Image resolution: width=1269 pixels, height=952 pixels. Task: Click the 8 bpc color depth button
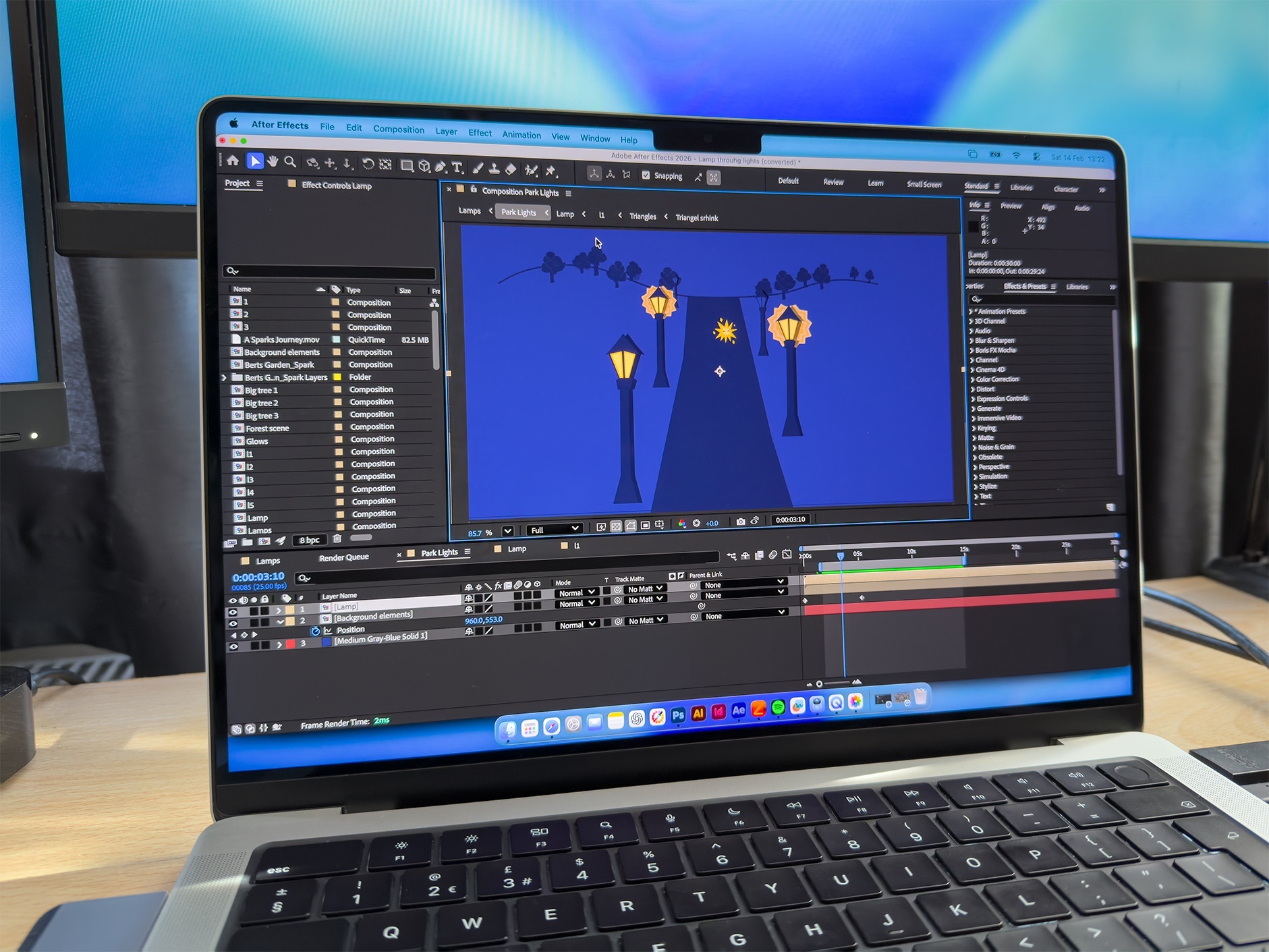[x=310, y=540]
